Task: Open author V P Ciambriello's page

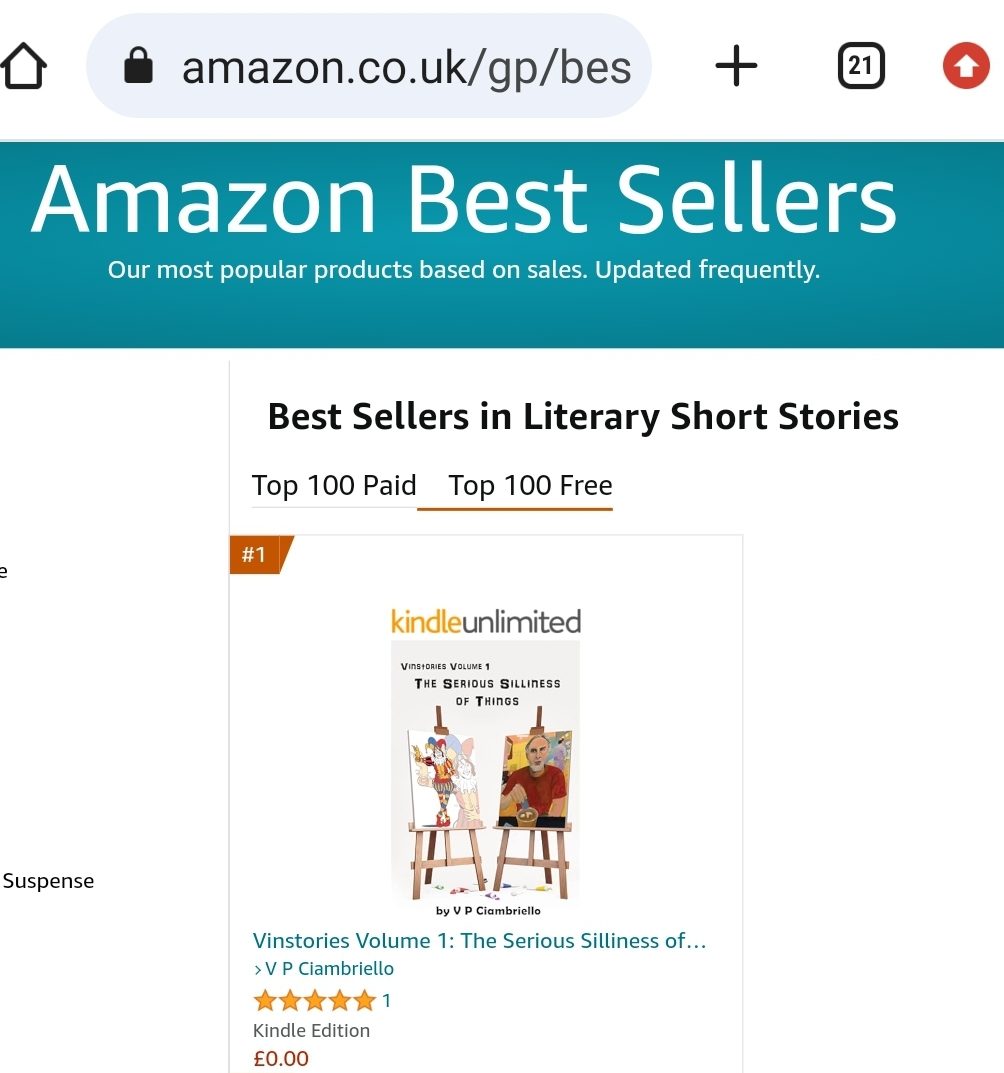Action: pos(329,969)
